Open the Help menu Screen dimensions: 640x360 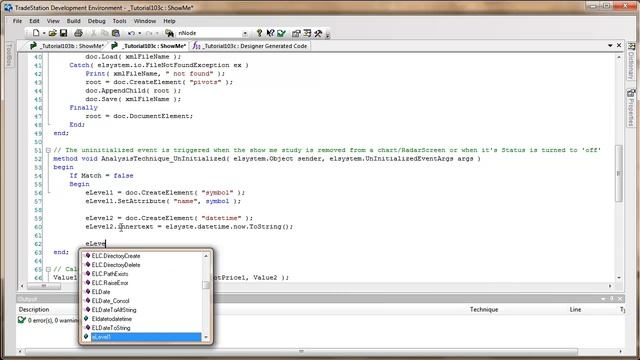(x=169, y=21)
